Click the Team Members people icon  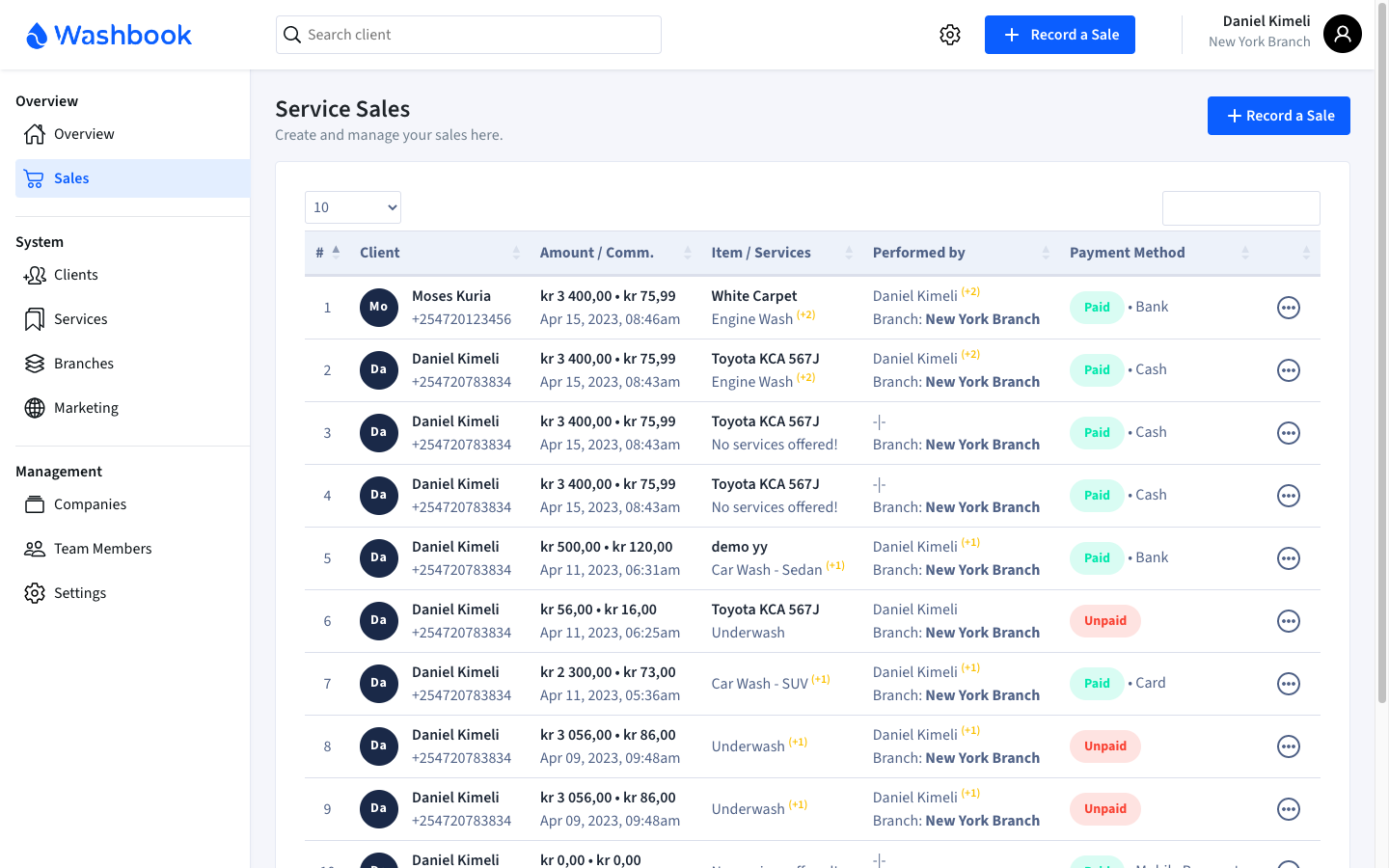pyautogui.click(x=35, y=549)
